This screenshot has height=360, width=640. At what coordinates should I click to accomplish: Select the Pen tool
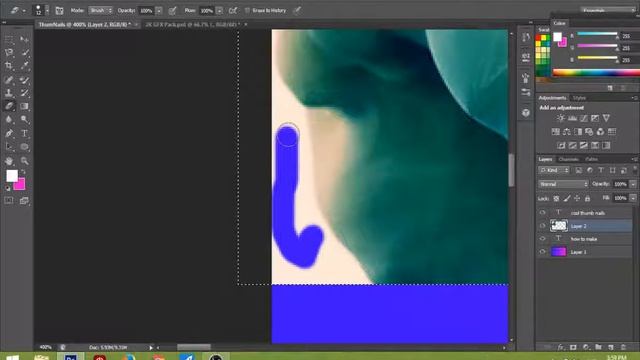pos(9,133)
